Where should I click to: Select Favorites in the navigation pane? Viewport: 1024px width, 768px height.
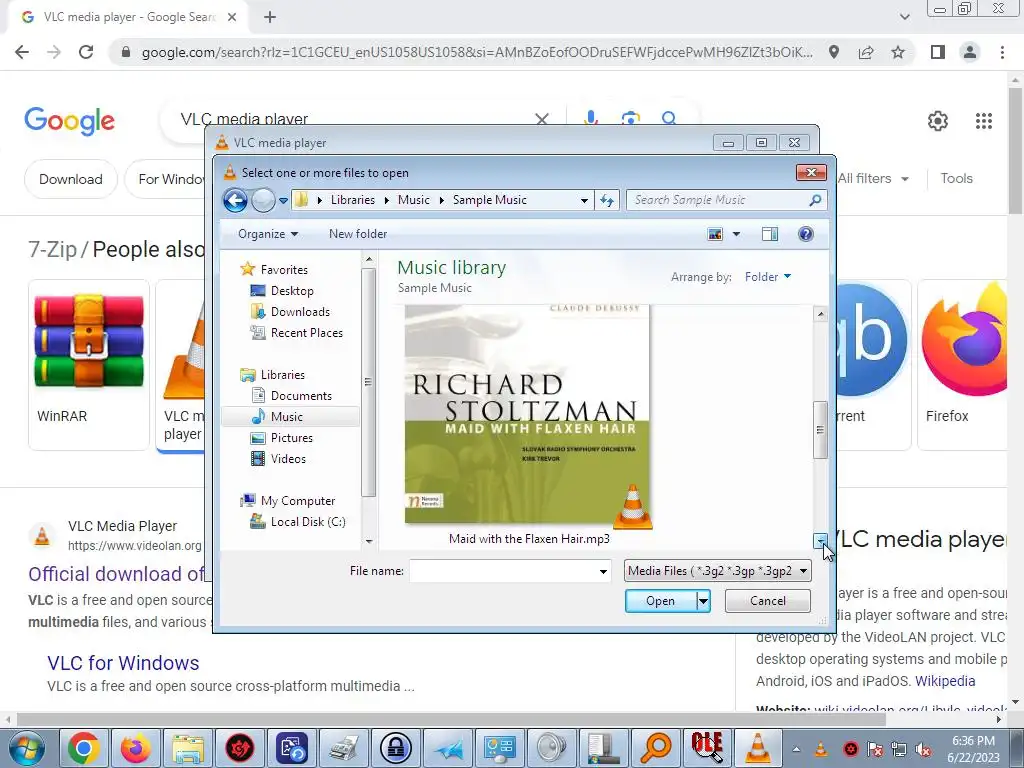(x=283, y=269)
